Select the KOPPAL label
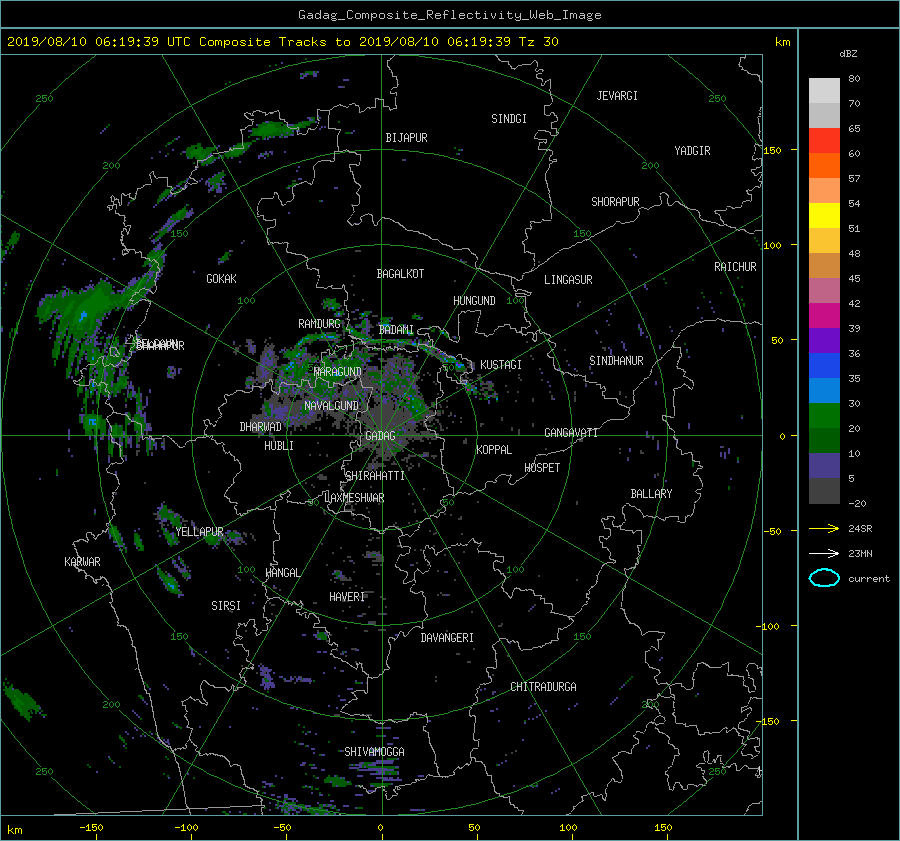Screen dimensions: 900x841 click(494, 450)
